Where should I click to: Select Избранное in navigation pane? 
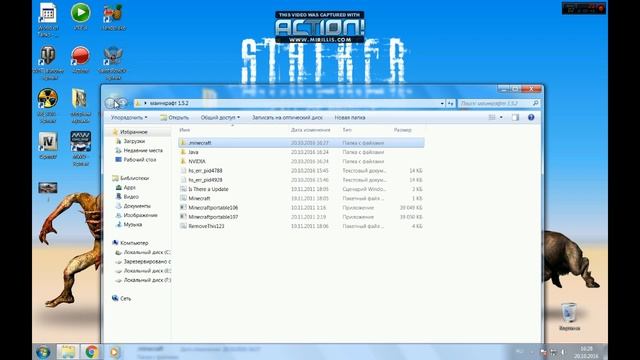point(133,132)
